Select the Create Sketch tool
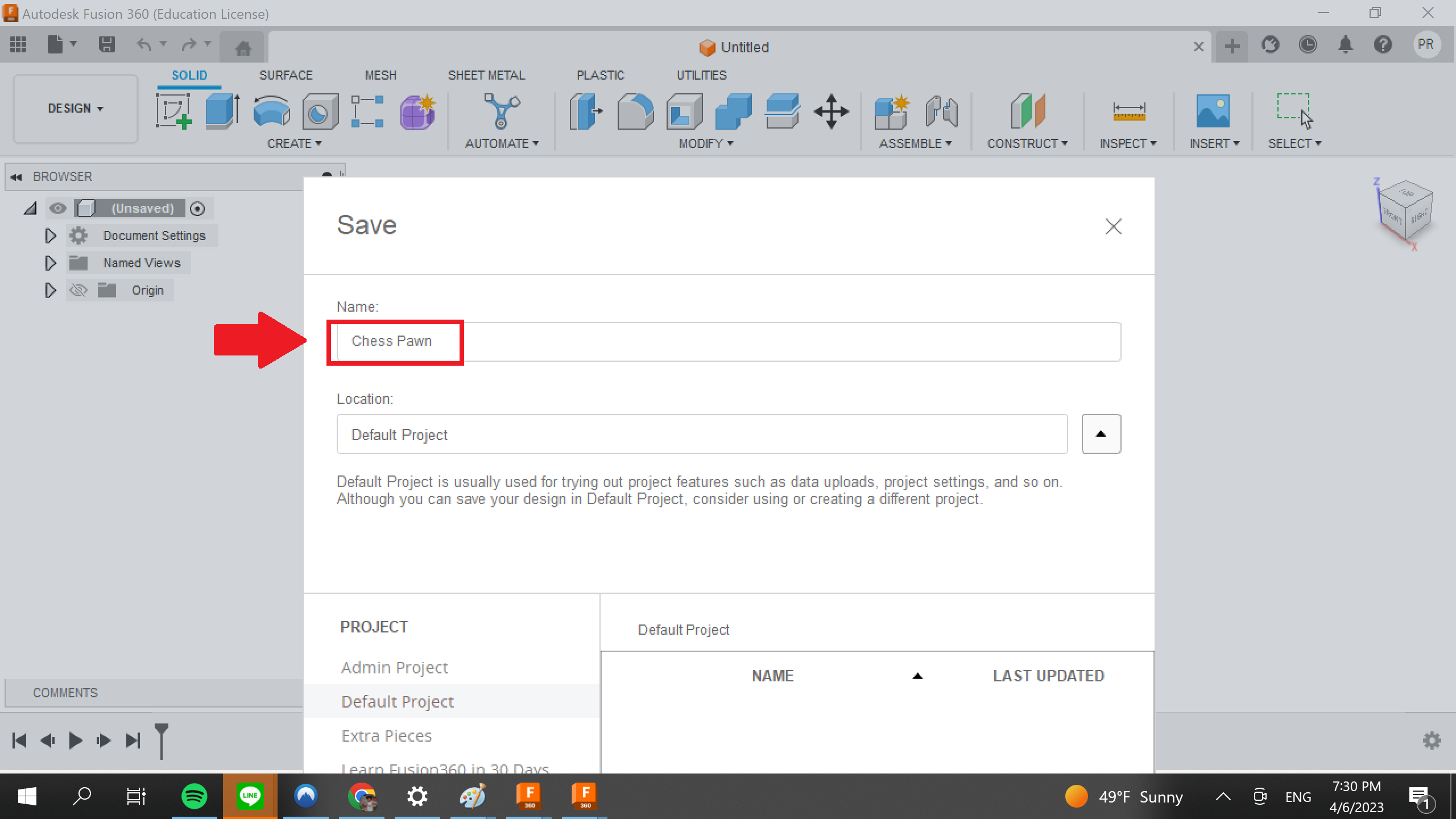 (x=173, y=111)
